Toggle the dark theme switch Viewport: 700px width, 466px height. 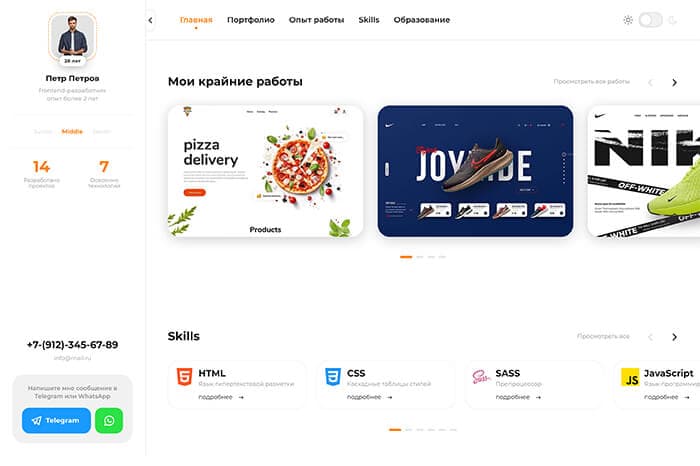pyautogui.click(x=650, y=20)
